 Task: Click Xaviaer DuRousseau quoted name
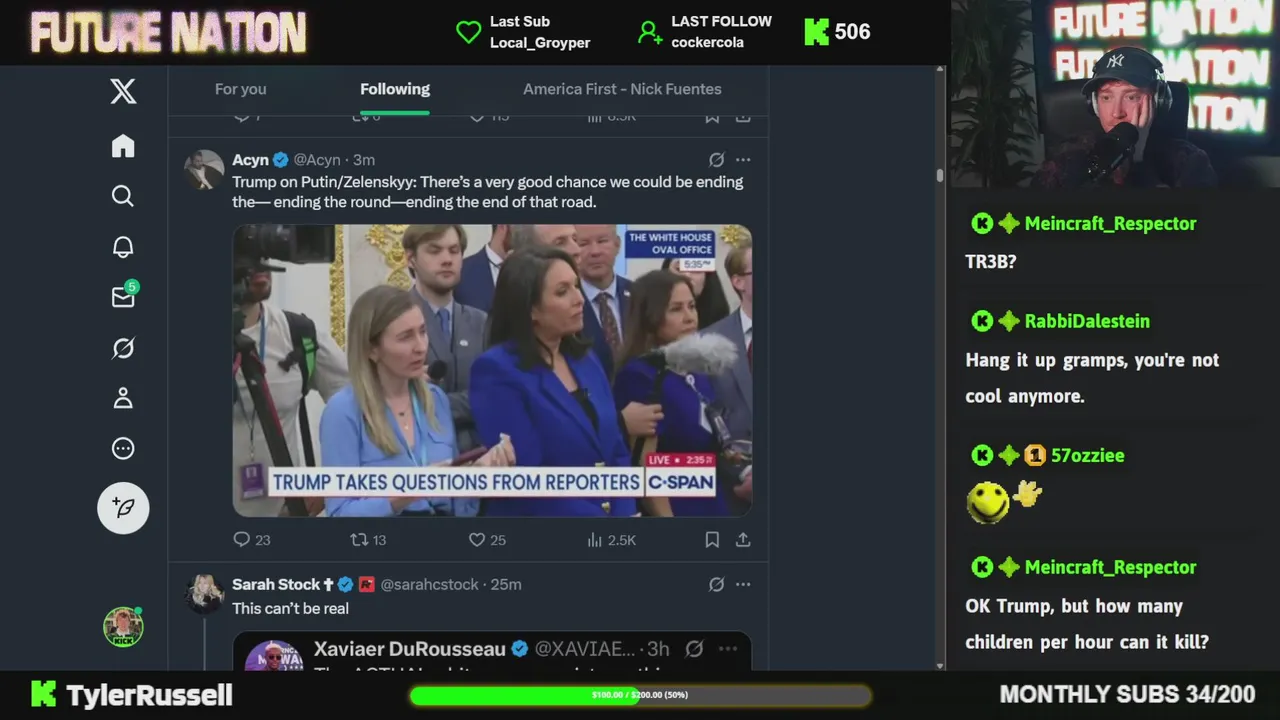[x=410, y=649]
